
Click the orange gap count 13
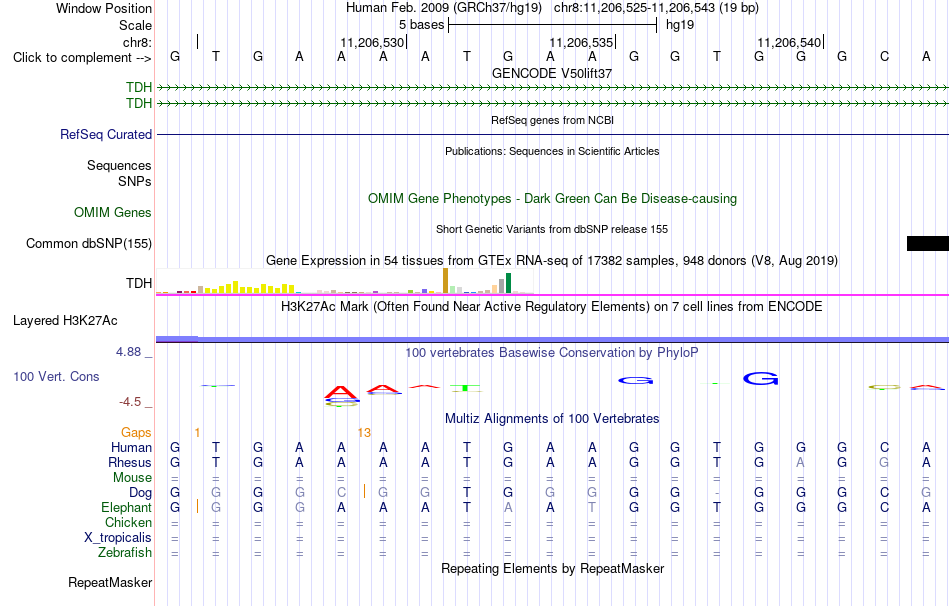pos(364,433)
